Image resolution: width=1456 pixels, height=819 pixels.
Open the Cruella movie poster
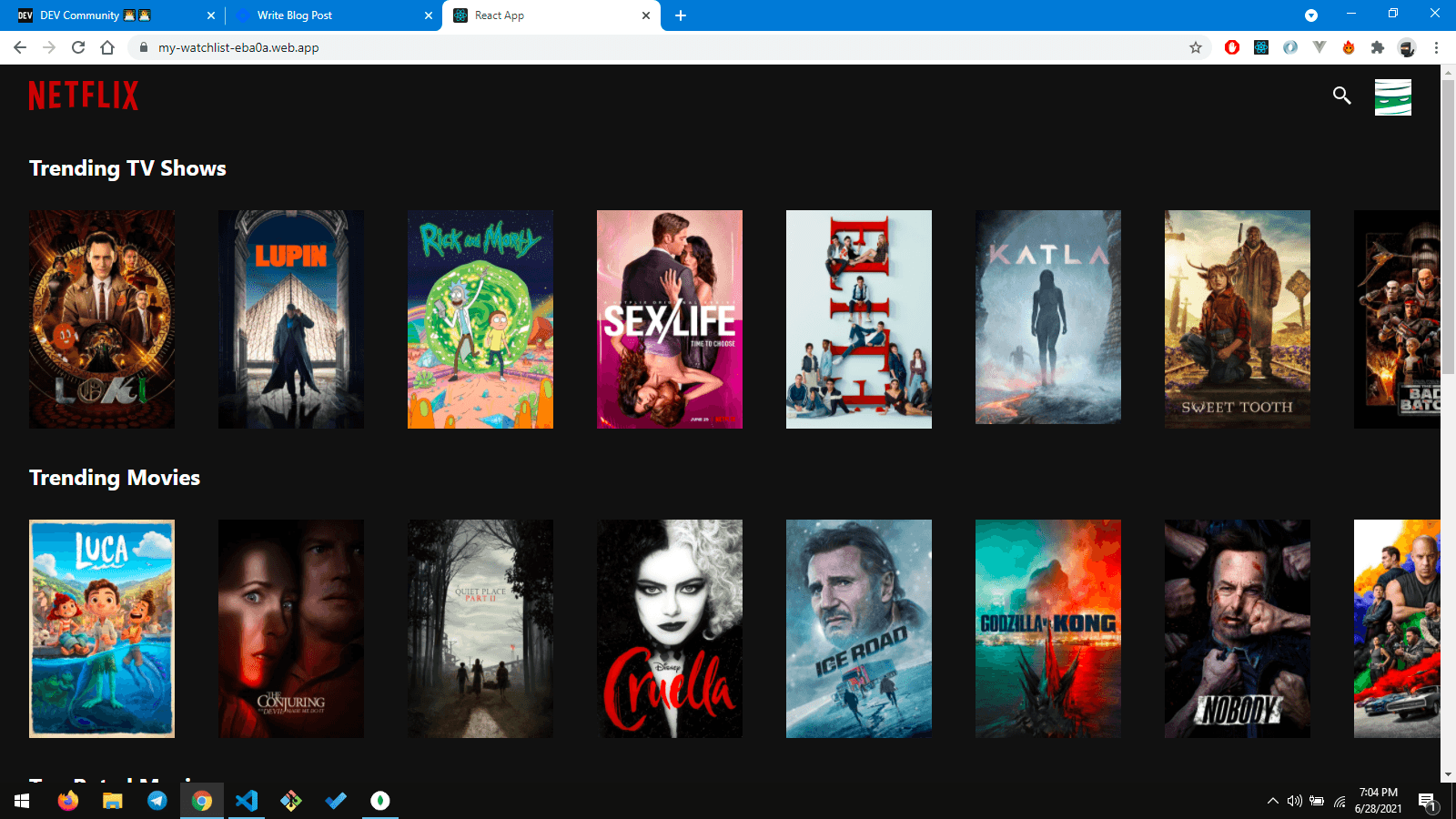[670, 629]
